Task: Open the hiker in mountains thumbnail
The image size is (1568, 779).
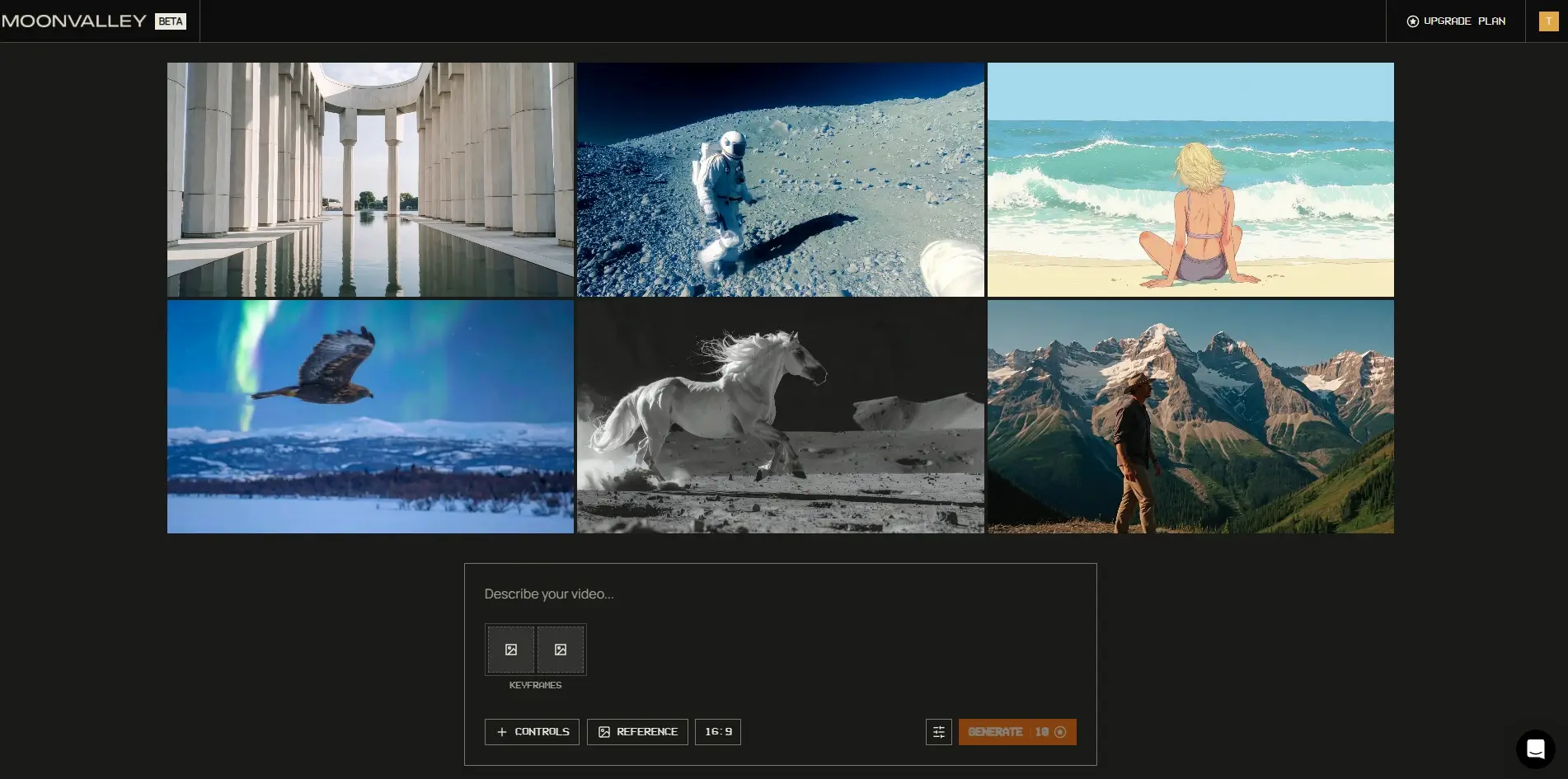Action: coord(1190,416)
